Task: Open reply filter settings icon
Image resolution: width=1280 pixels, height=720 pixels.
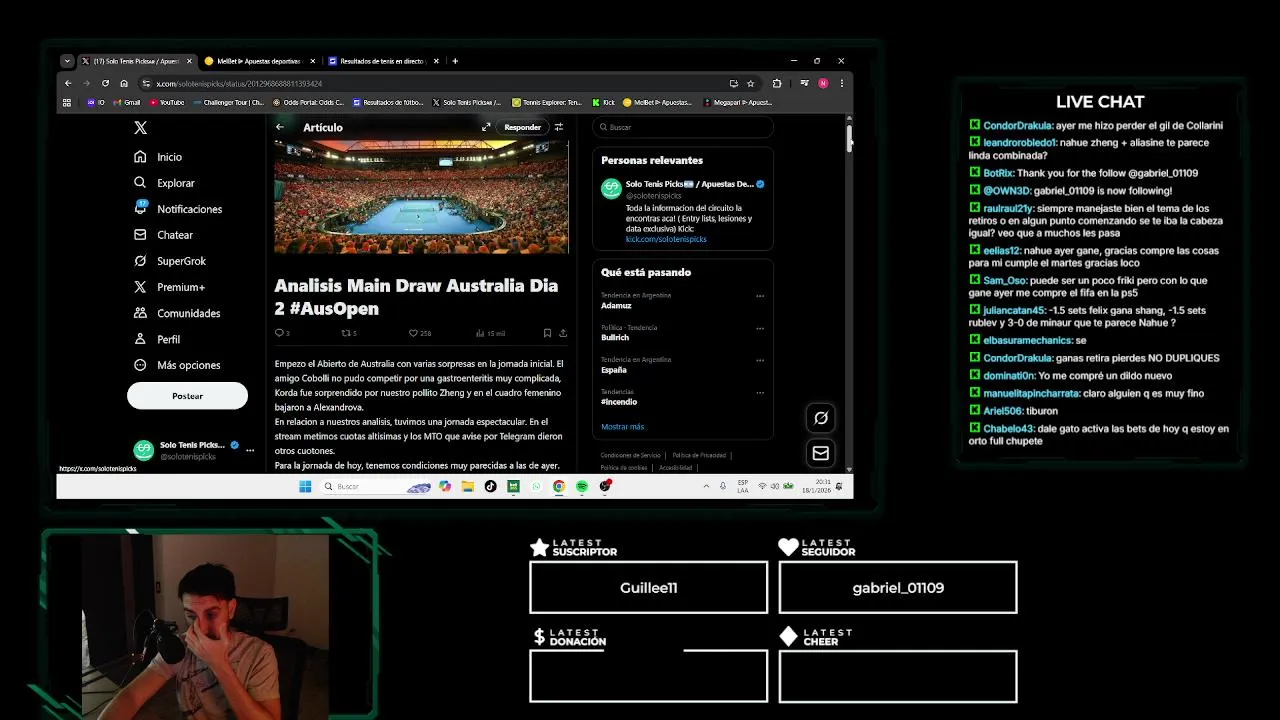Action: (559, 127)
